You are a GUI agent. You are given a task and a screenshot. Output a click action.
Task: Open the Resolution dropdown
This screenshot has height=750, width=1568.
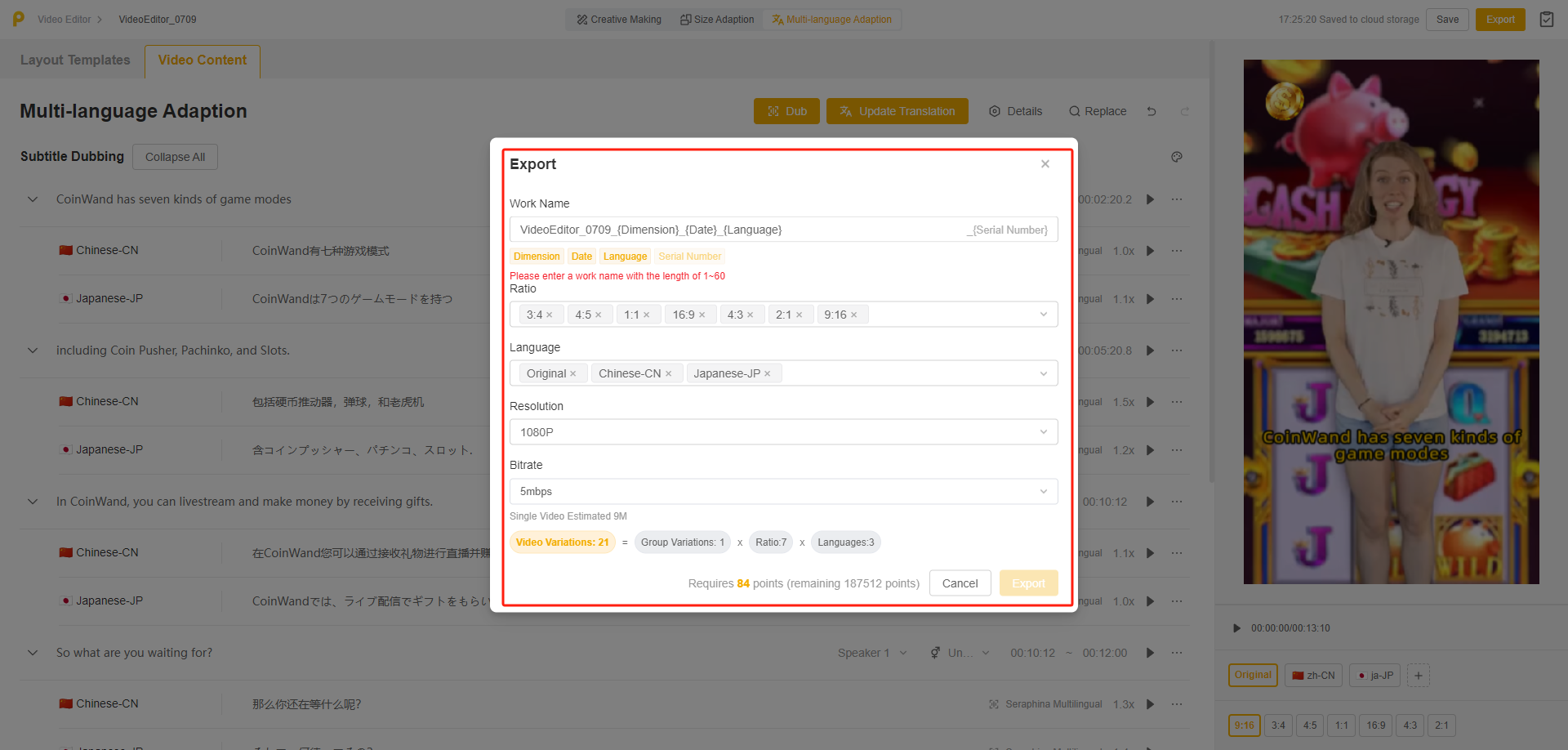pyautogui.click(x=782, y=432)
